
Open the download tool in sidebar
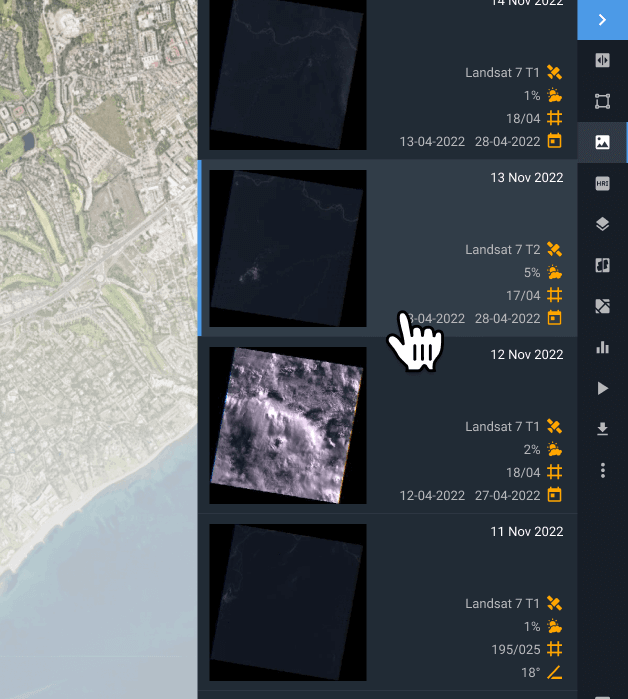(x=602, y=429)
